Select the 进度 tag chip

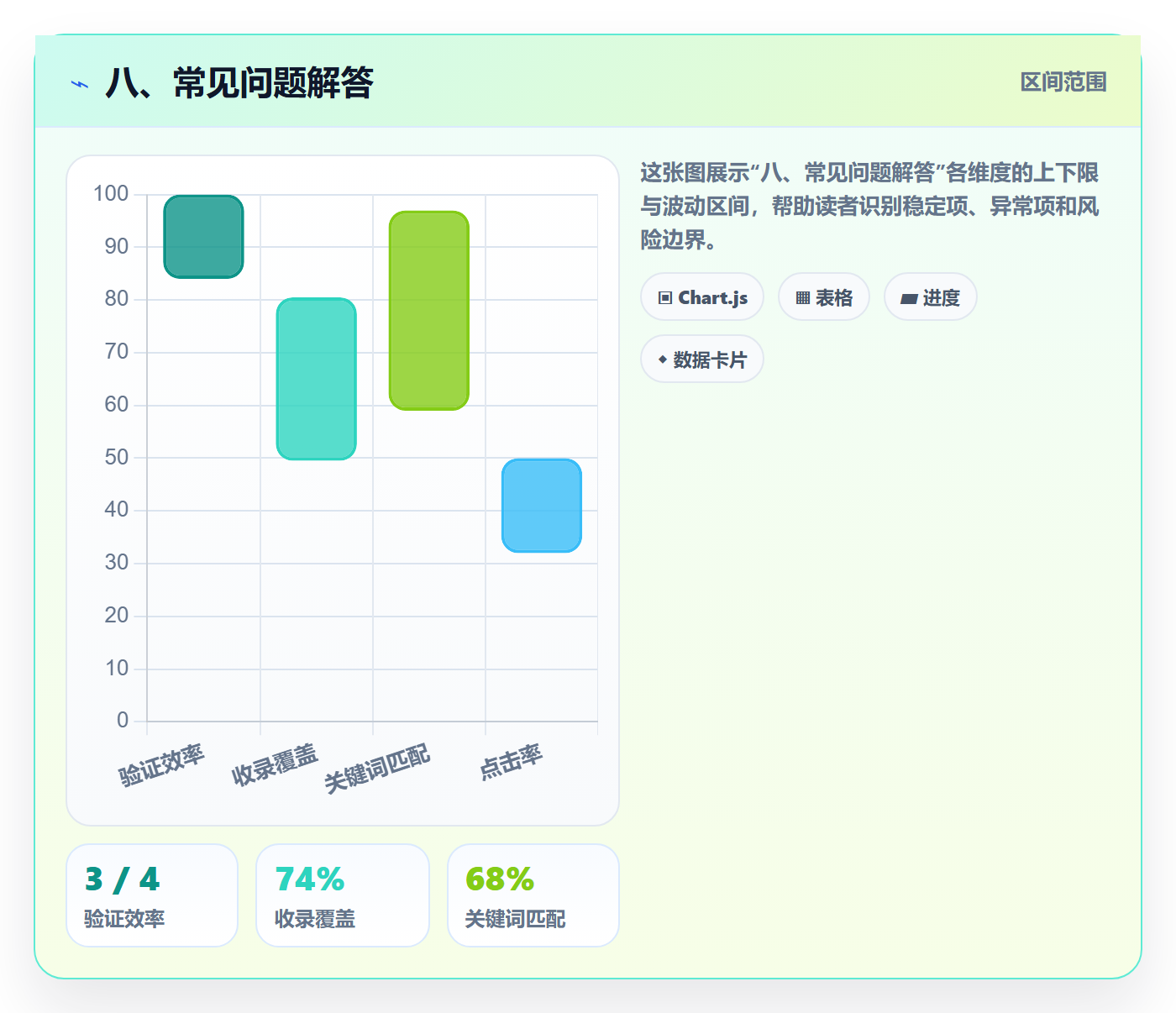point(931,297)
